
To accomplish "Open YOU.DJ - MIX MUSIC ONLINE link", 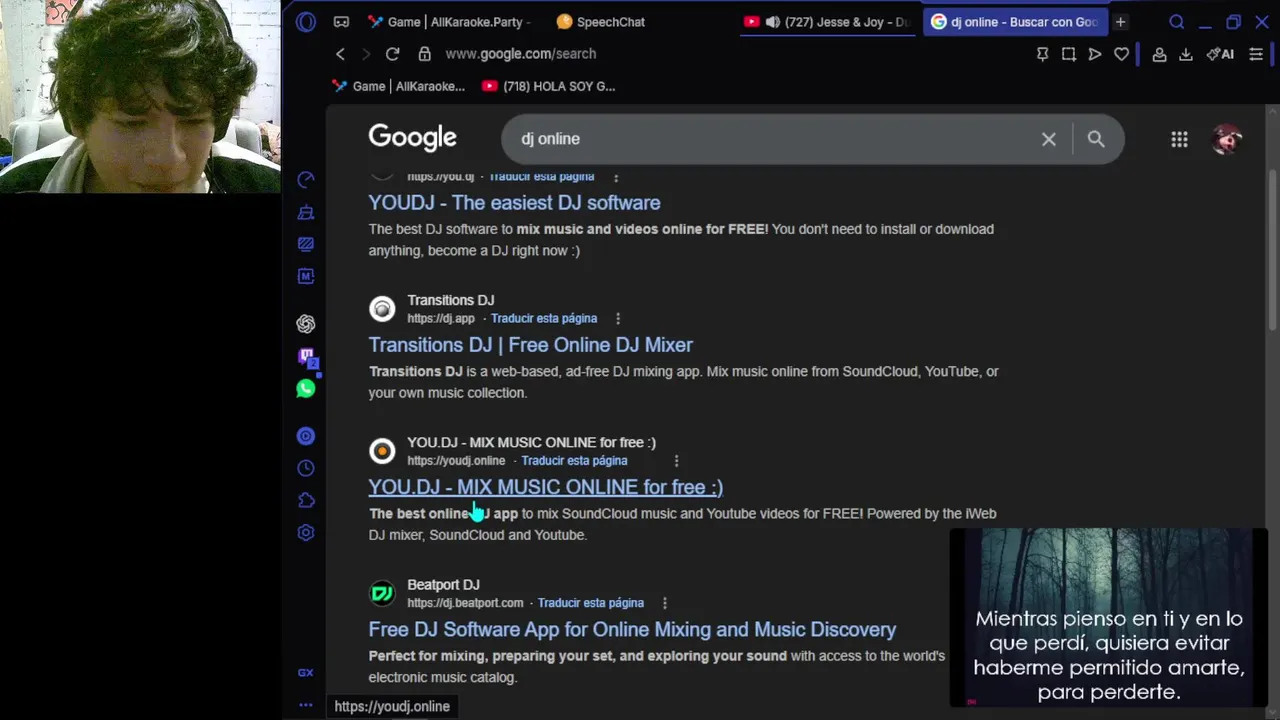I will tap(545, 487).
